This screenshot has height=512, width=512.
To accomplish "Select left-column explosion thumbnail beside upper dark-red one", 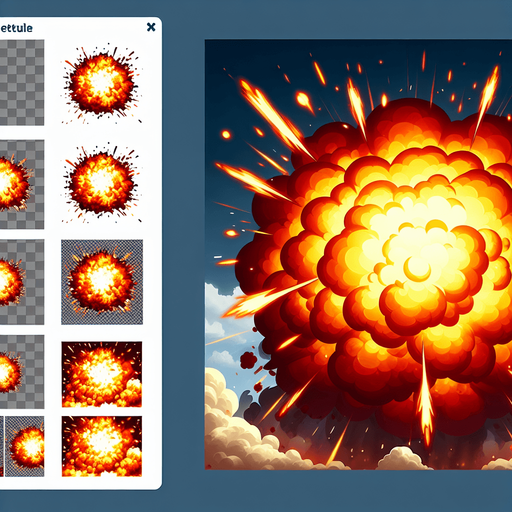I will (x=22, y=372).
